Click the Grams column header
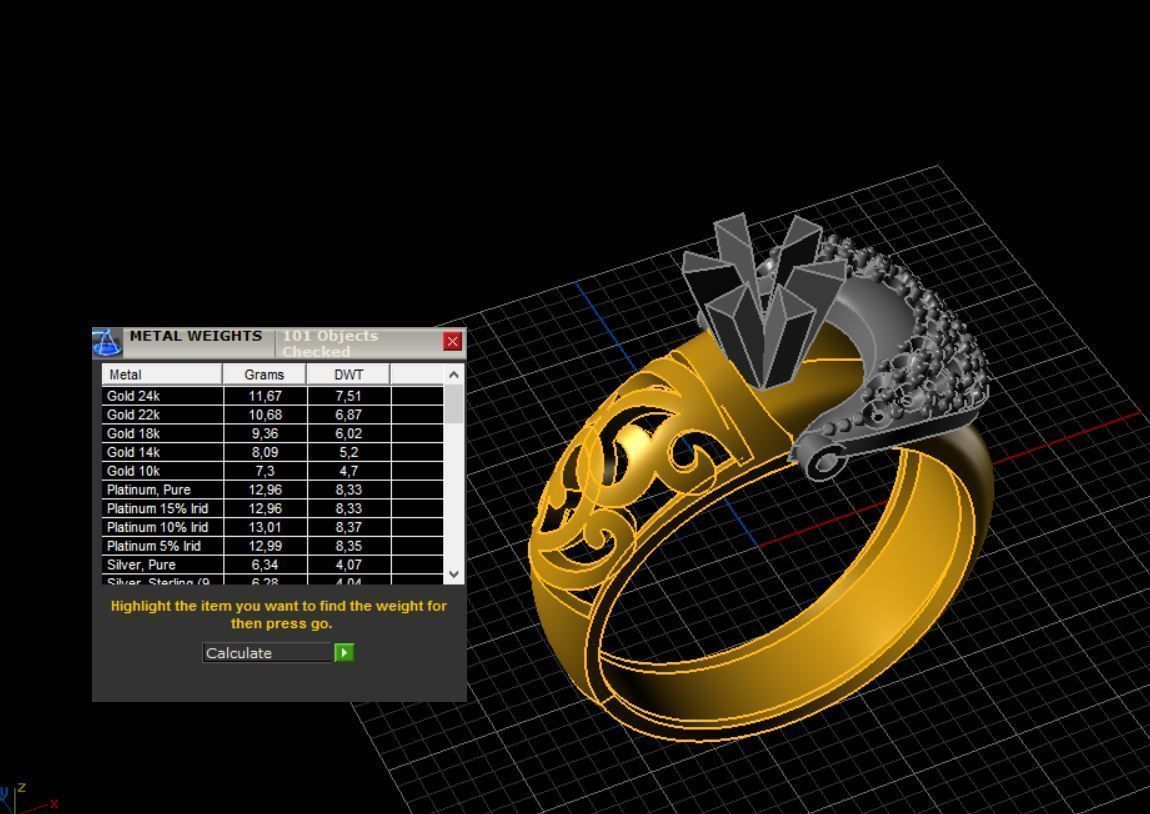The image size is (1150, 814). (264, 375)
